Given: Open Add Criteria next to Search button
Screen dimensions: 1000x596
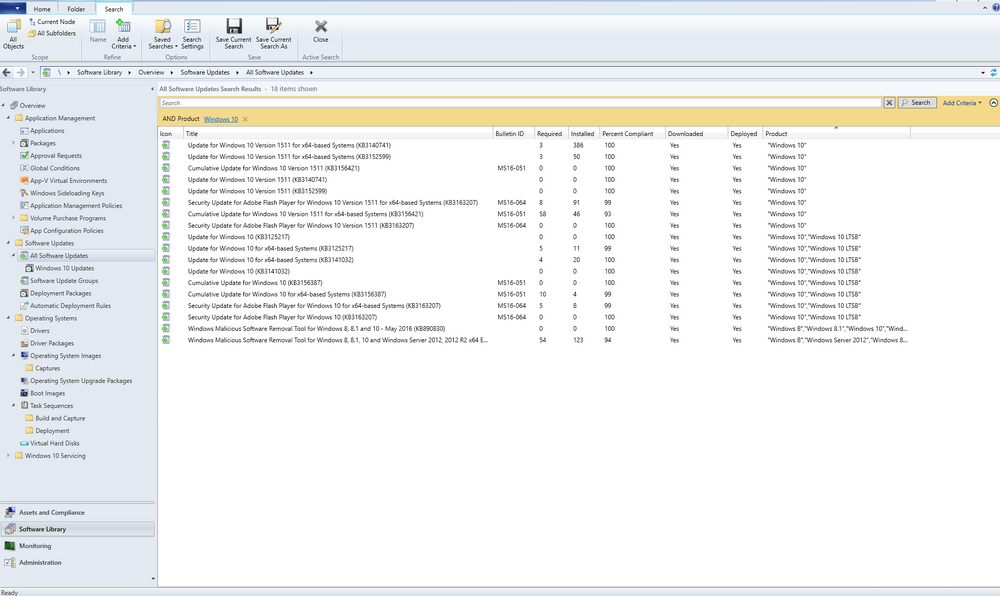Looking at the screenshot, I should (x=962, y=103).
